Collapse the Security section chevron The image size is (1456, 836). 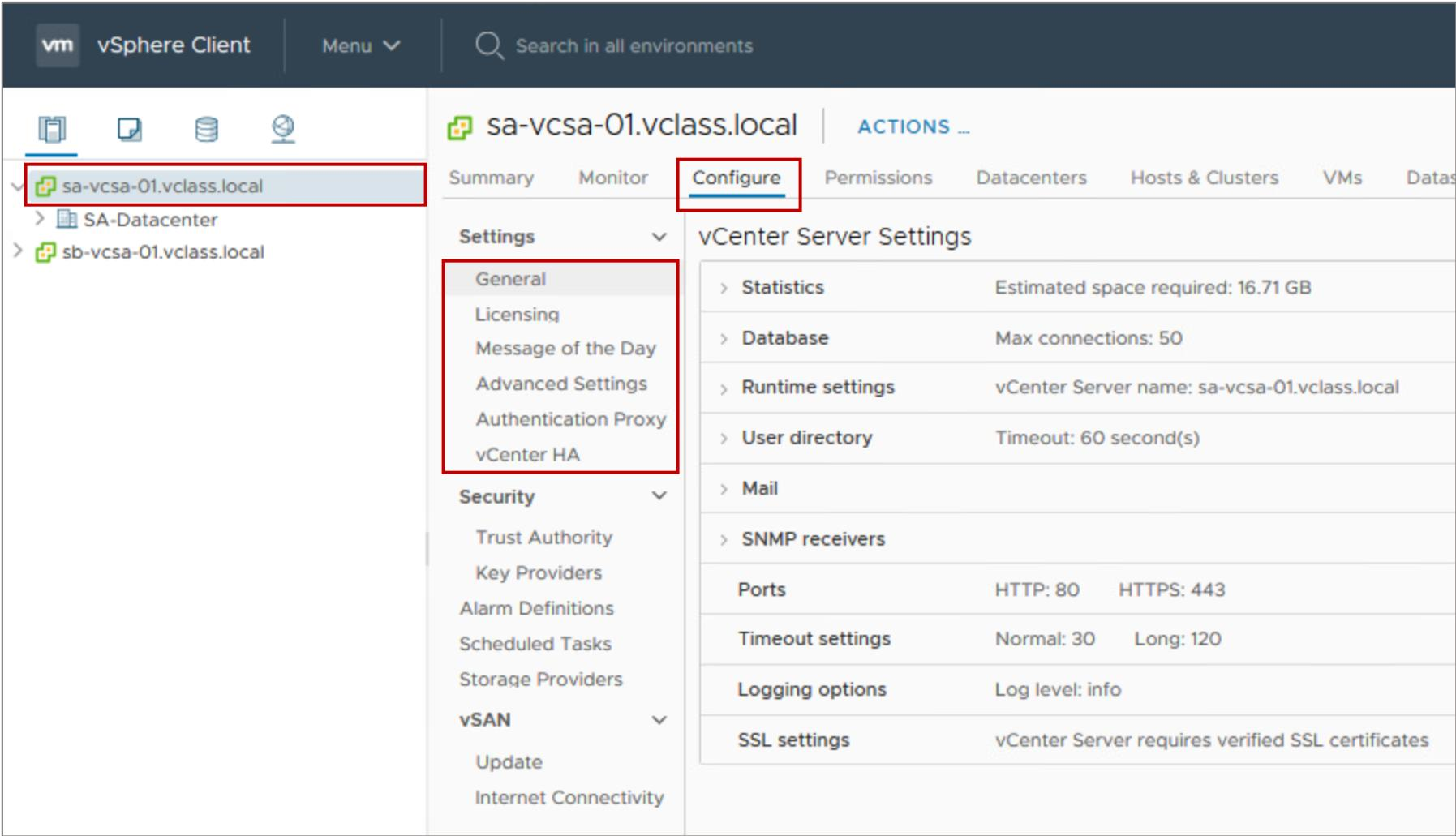659,495
